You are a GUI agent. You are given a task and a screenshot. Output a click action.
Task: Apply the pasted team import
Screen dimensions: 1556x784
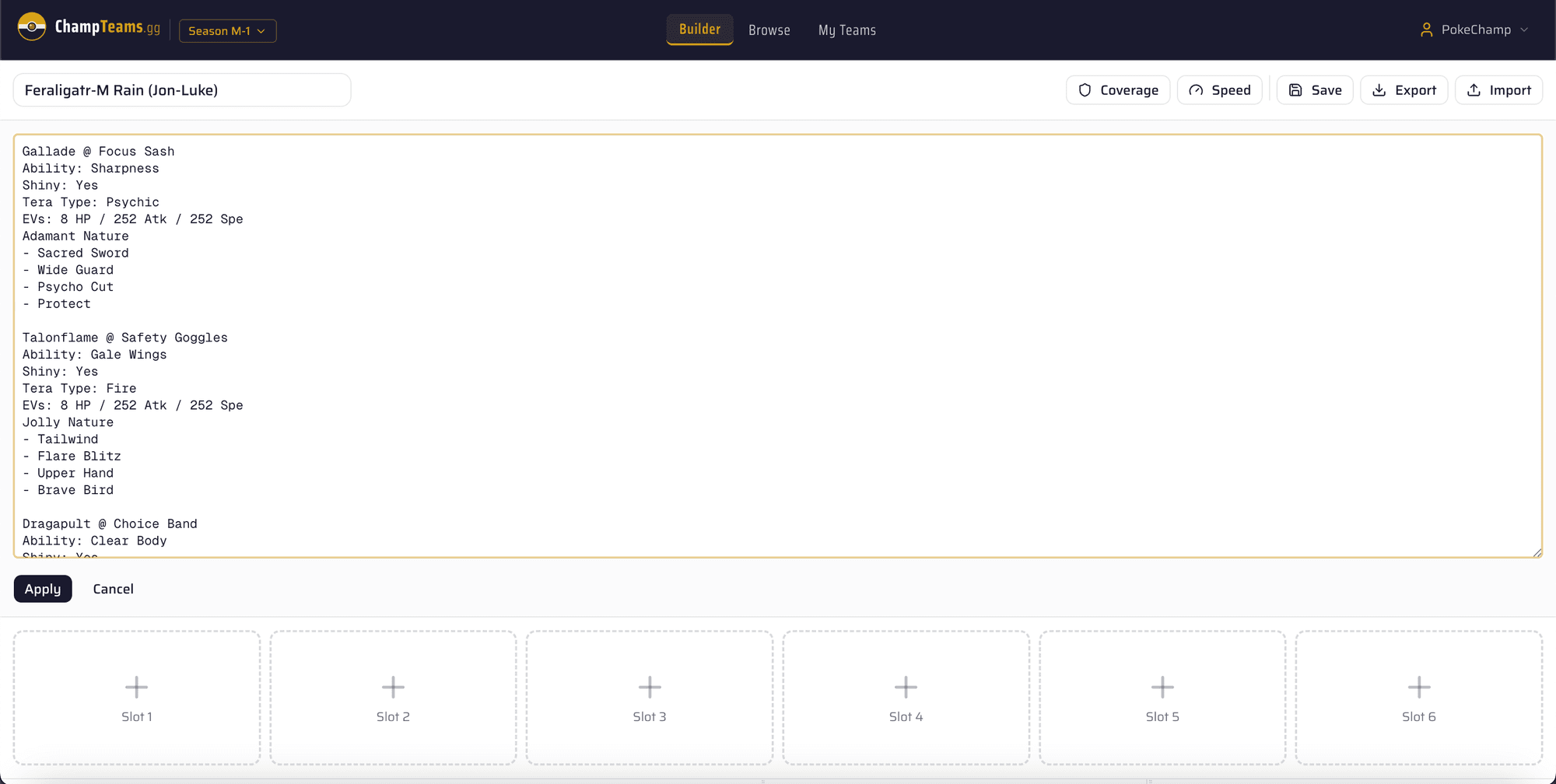pos(43,589)
